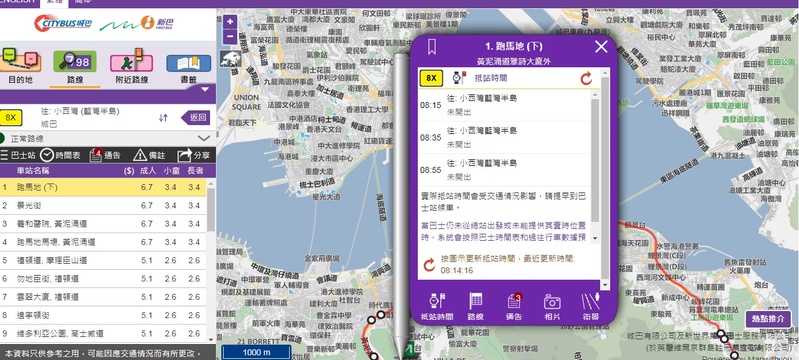
Task: Open the 熱點推介 hot spots button
Action: (768, 319)
